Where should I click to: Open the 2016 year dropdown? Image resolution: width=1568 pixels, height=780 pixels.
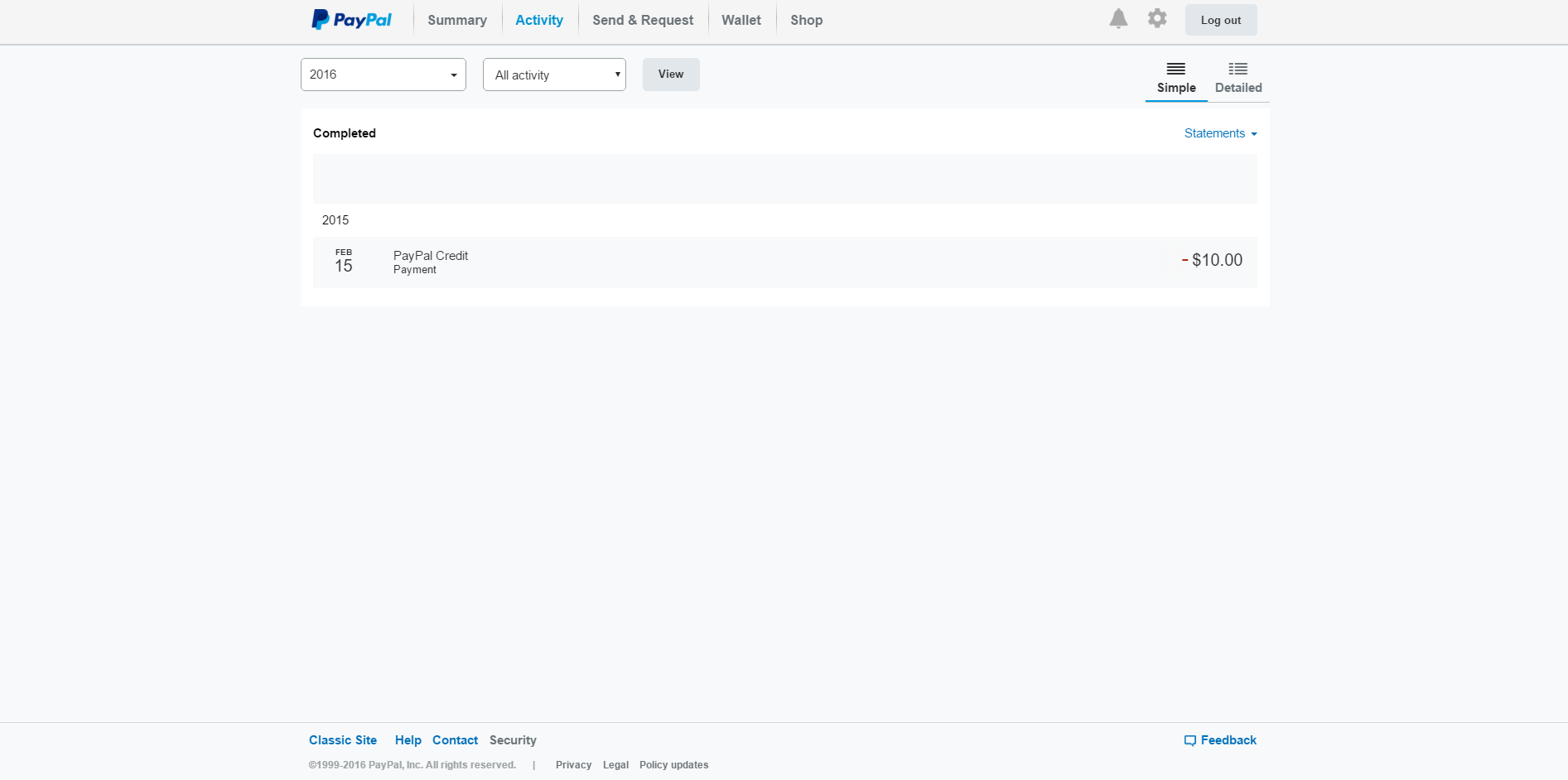[x=383, y=75]
